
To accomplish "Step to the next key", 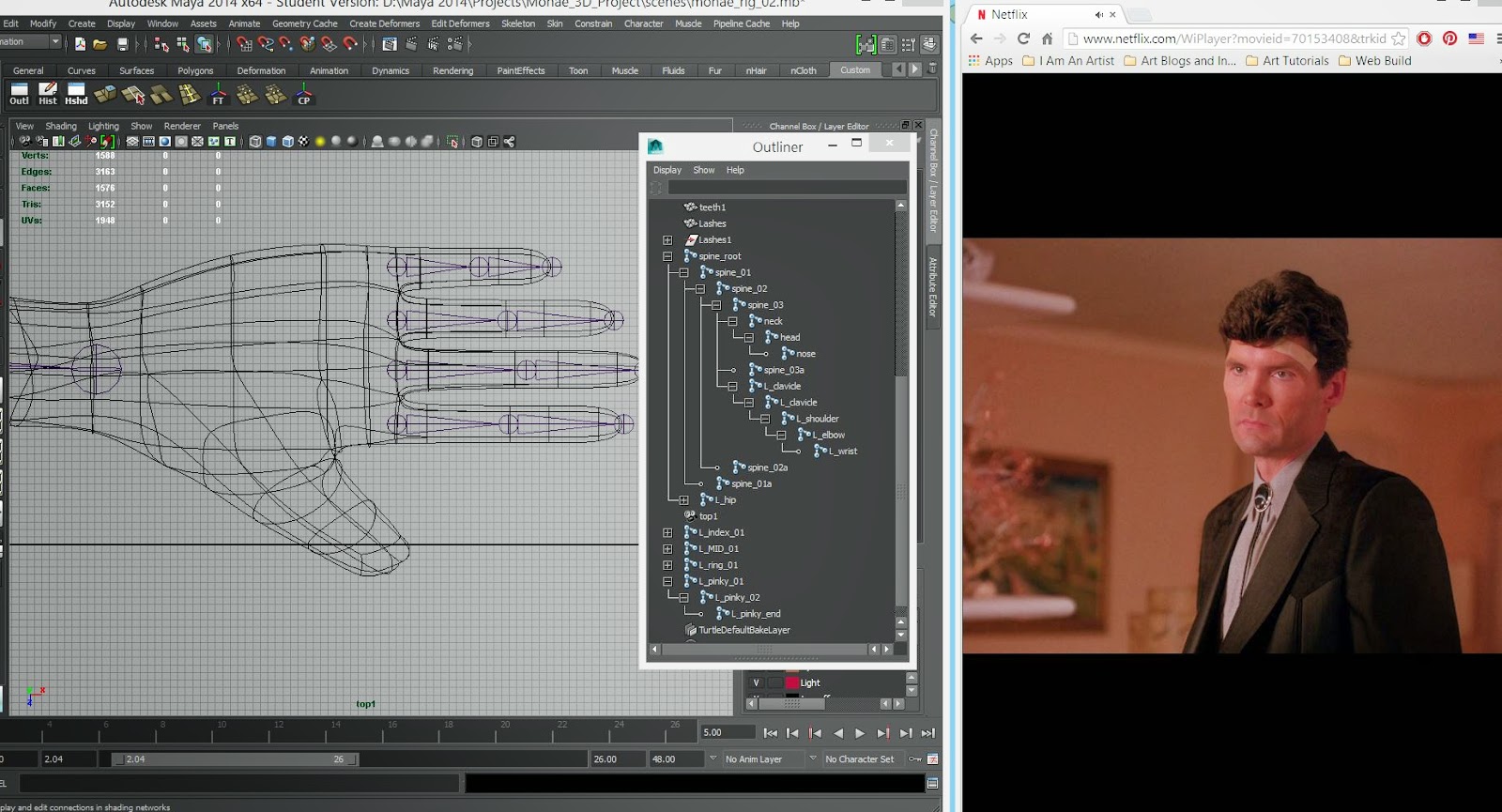I will click(x=882, y=733).
